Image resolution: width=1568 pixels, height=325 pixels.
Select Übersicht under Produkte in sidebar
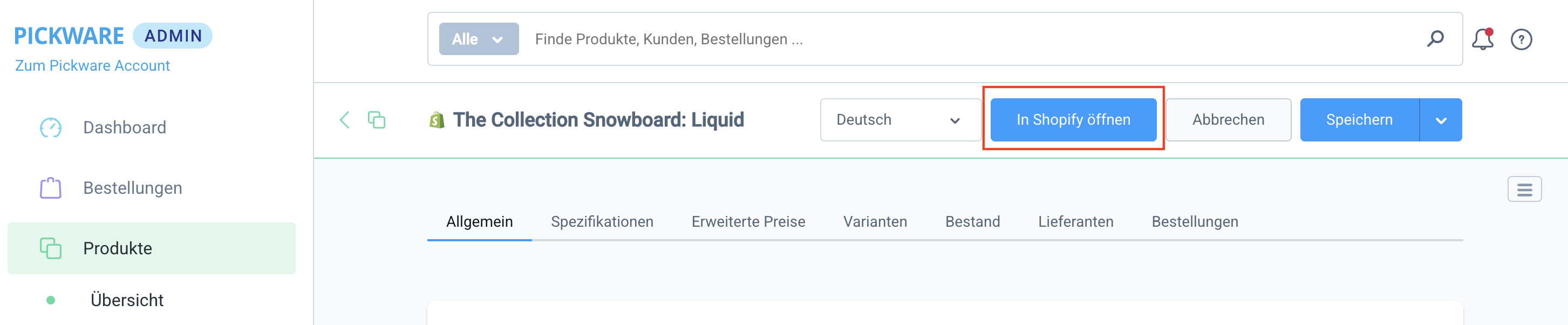pyautogui.click(x=127, y=300)
